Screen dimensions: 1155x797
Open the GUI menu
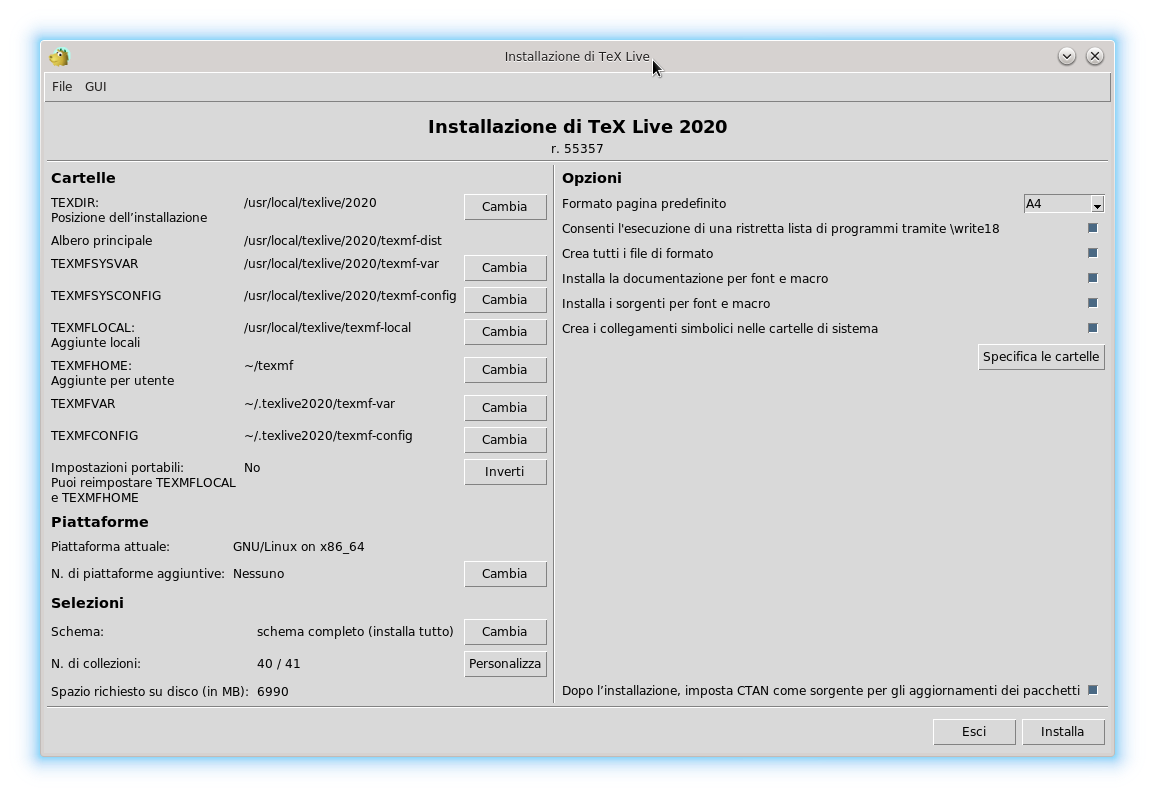96,87
